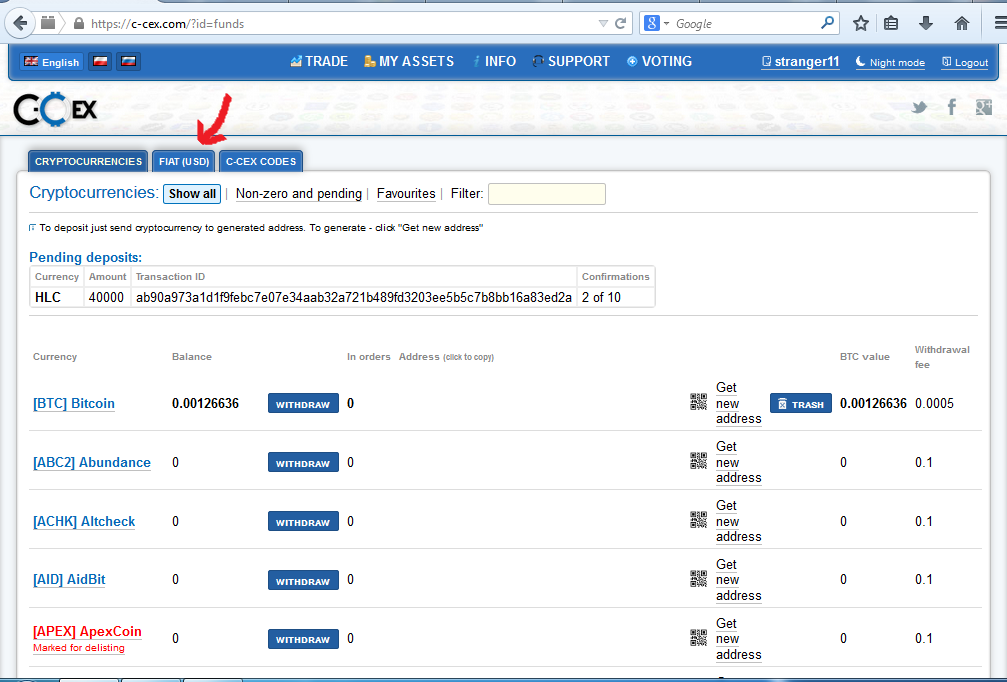Open the stranger11 account link
Screen dimensions: 1007x682
click(800, 62)
